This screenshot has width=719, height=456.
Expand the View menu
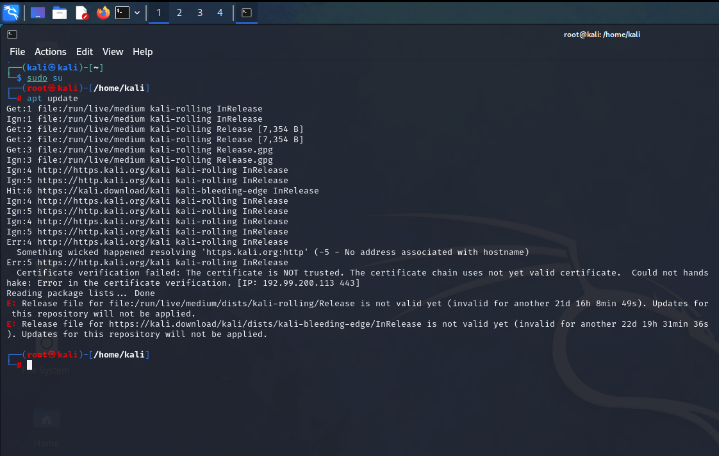113,51
